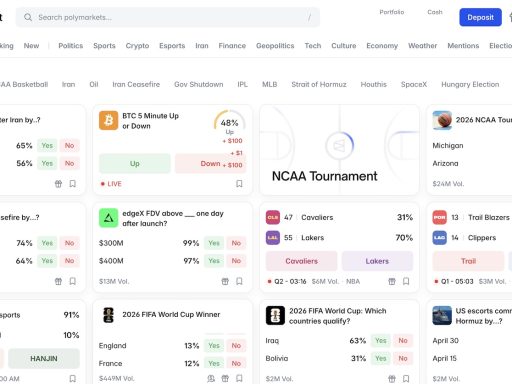Open the Crypto category tab
Viewport: 512px width, 384px height.
tap(137, 46)
